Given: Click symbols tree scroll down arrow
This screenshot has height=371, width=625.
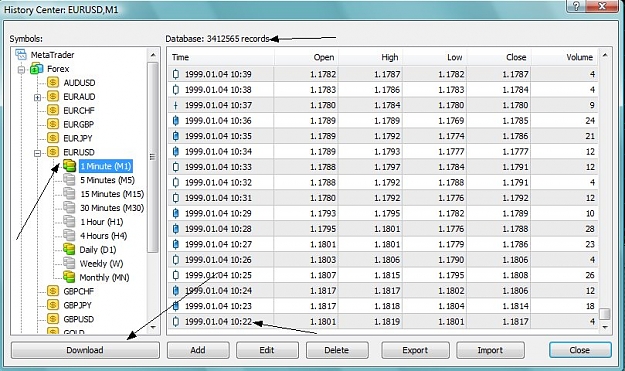Looking at the screenshot, I should [x=153, y=328].
